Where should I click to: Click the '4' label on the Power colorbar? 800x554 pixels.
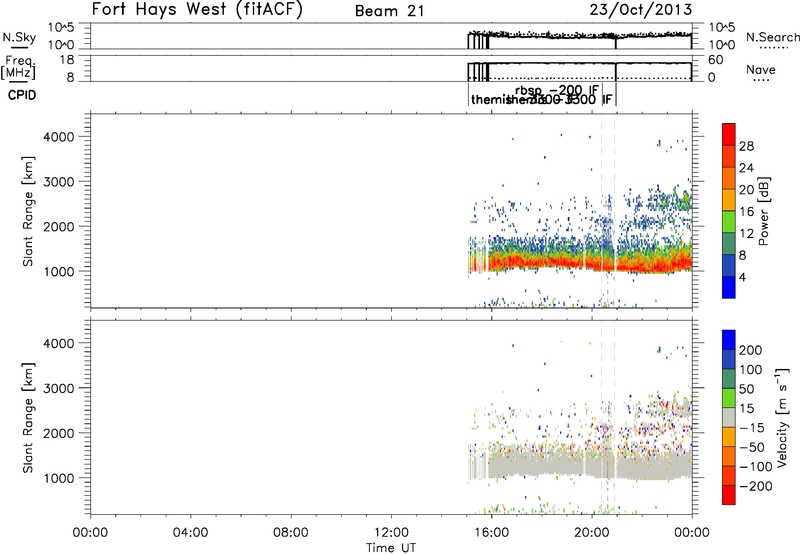click(x=742, y=277)
